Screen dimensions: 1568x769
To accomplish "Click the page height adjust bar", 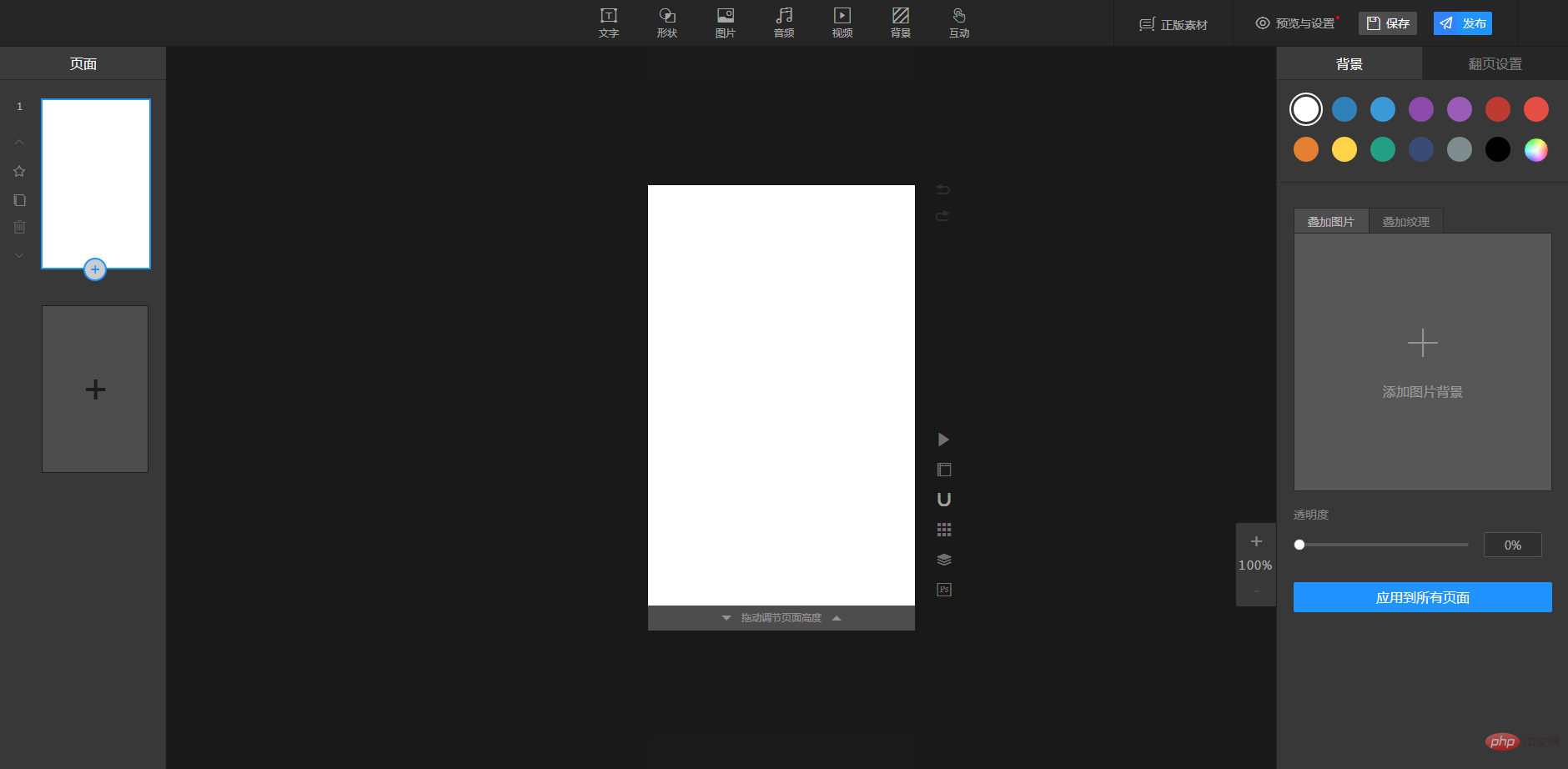I will (781, 618).
